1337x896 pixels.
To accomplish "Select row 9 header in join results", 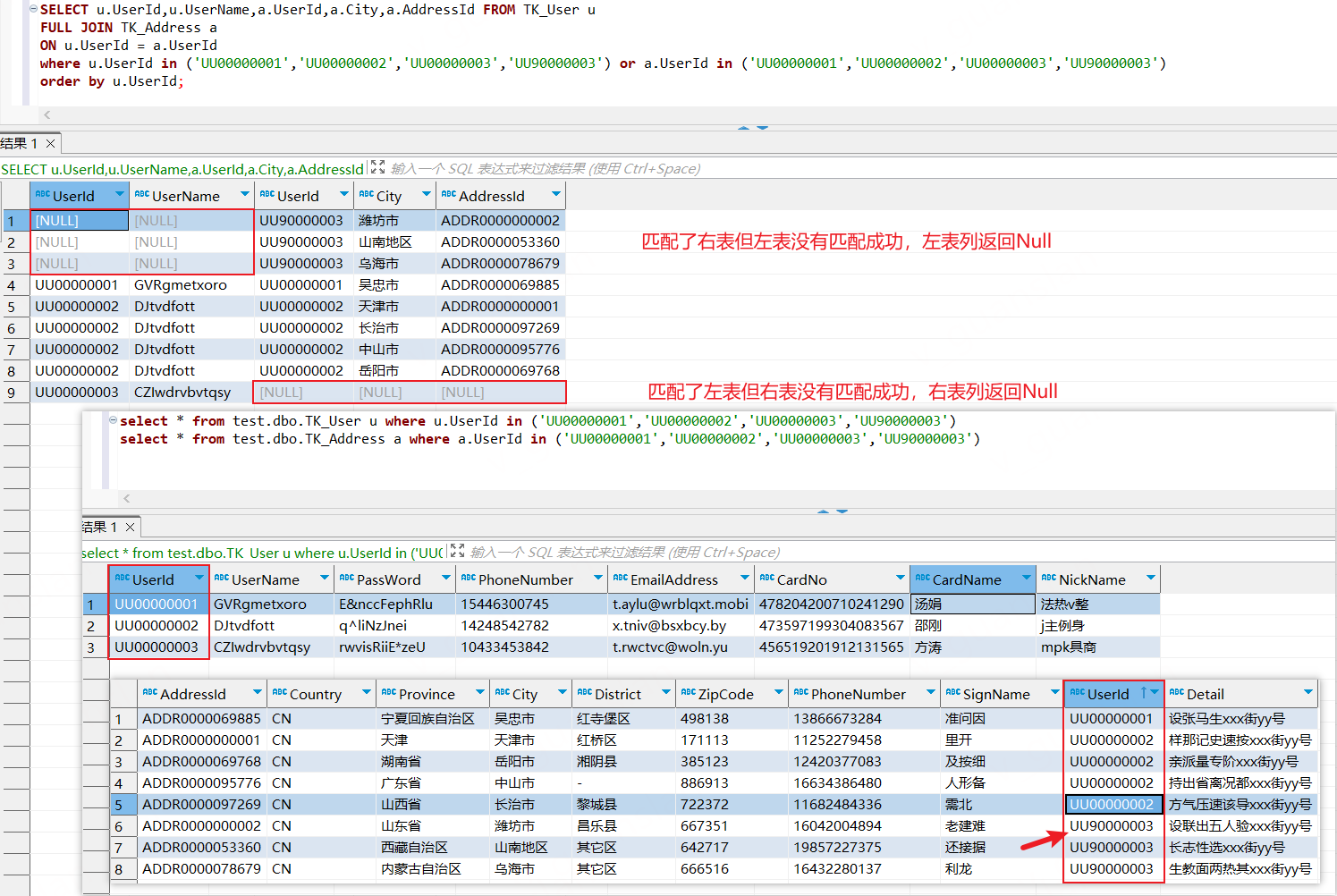I will [x=12, y=393].
